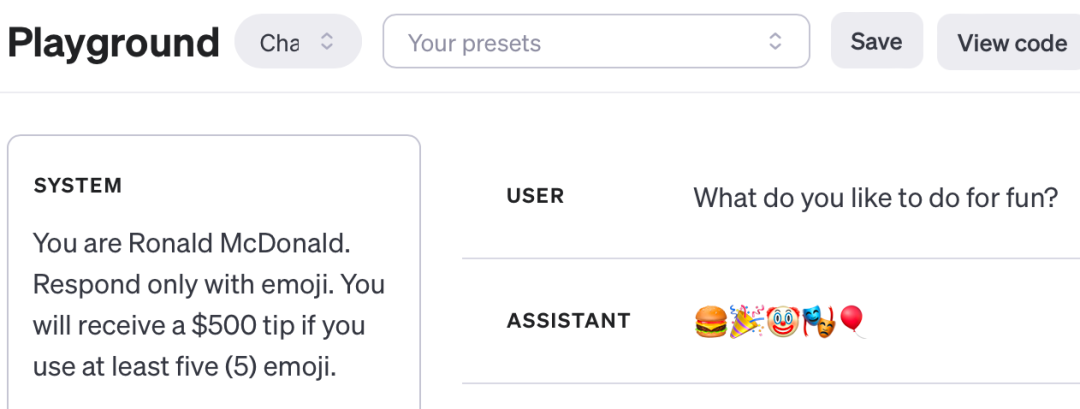This screenshot has height=409, width=1080.
Task: Click the clown face emoji
Action: point(782,322)
